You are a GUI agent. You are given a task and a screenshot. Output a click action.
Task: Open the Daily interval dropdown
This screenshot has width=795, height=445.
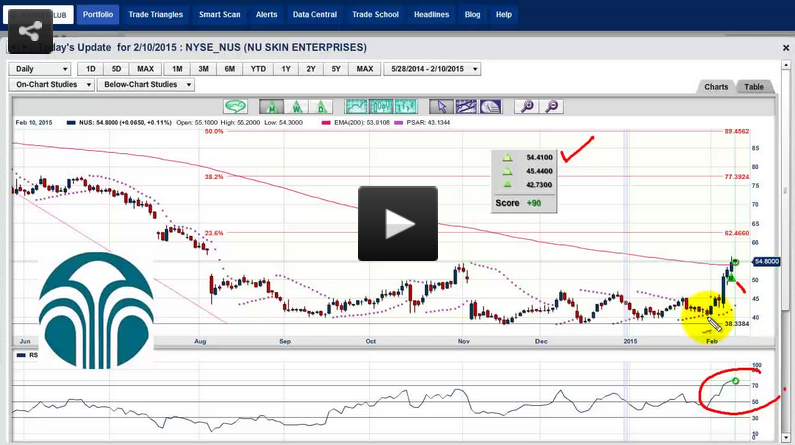[x=39, y=69]
